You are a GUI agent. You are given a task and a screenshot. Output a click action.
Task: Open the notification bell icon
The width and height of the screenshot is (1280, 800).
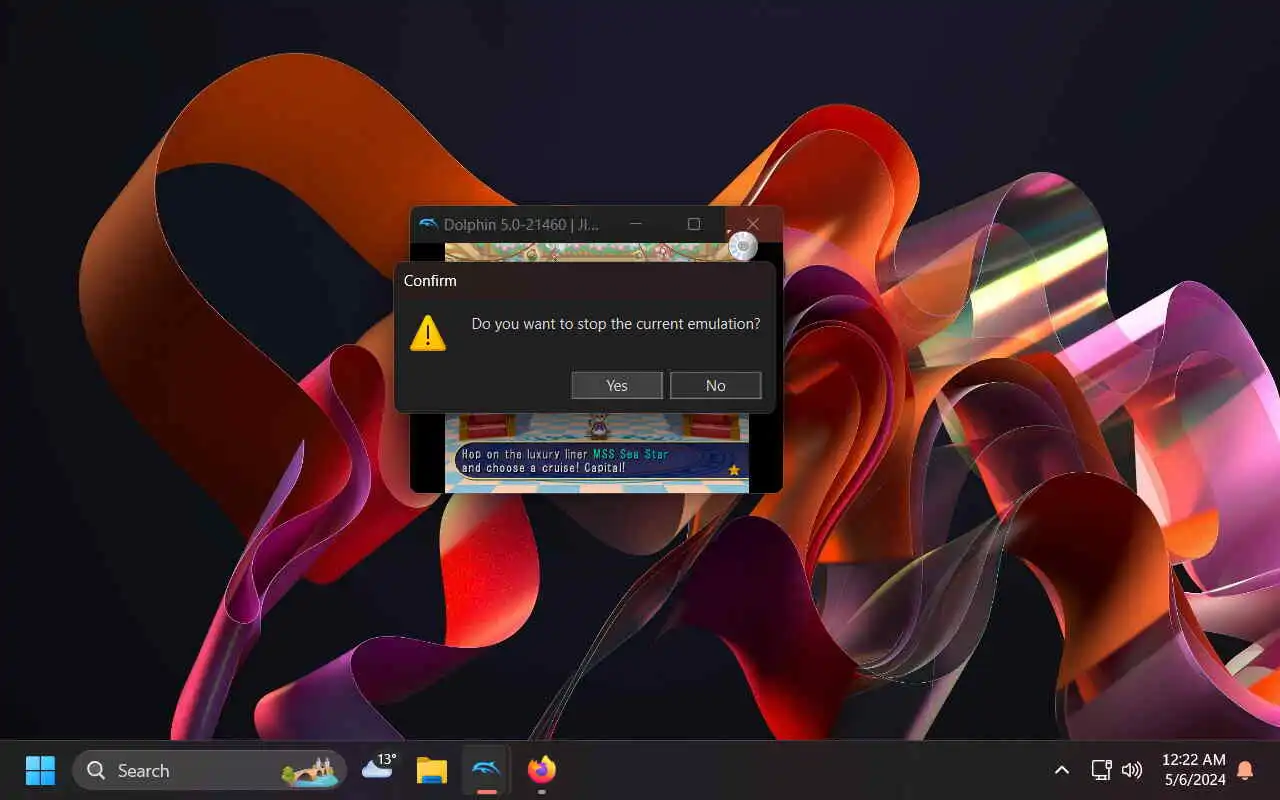pos(1245,770)
